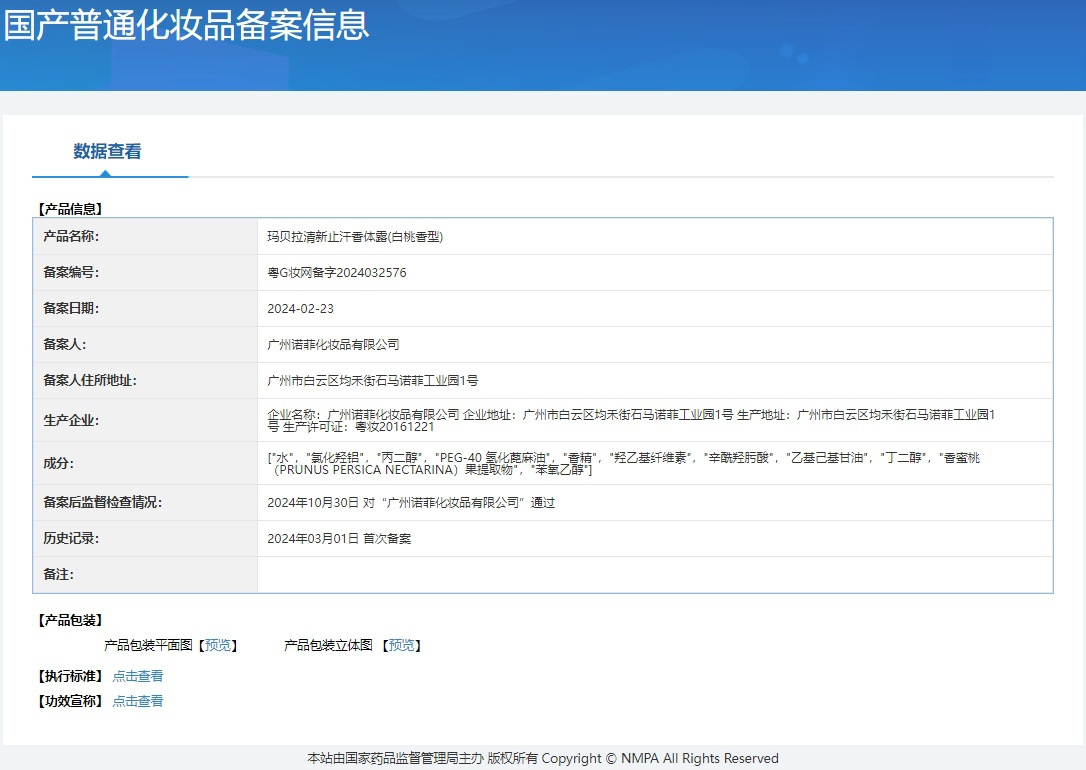Select the 【产品信息】 section heading
The width and height of the screenshot is (1086, 770).
(70, 208)
